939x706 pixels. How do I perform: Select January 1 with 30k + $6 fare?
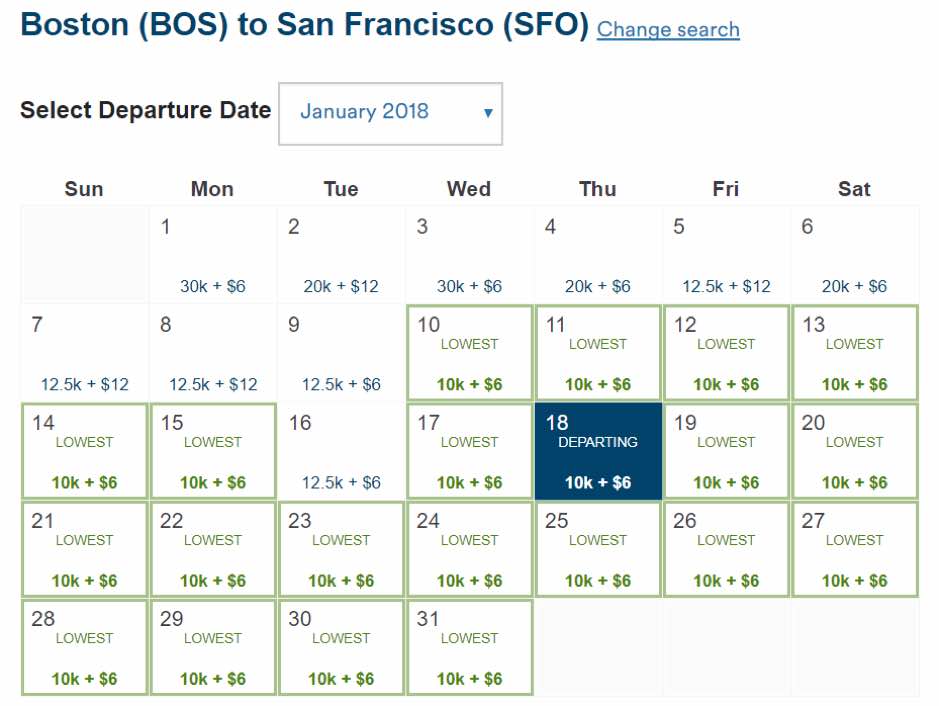coord(213,256)
